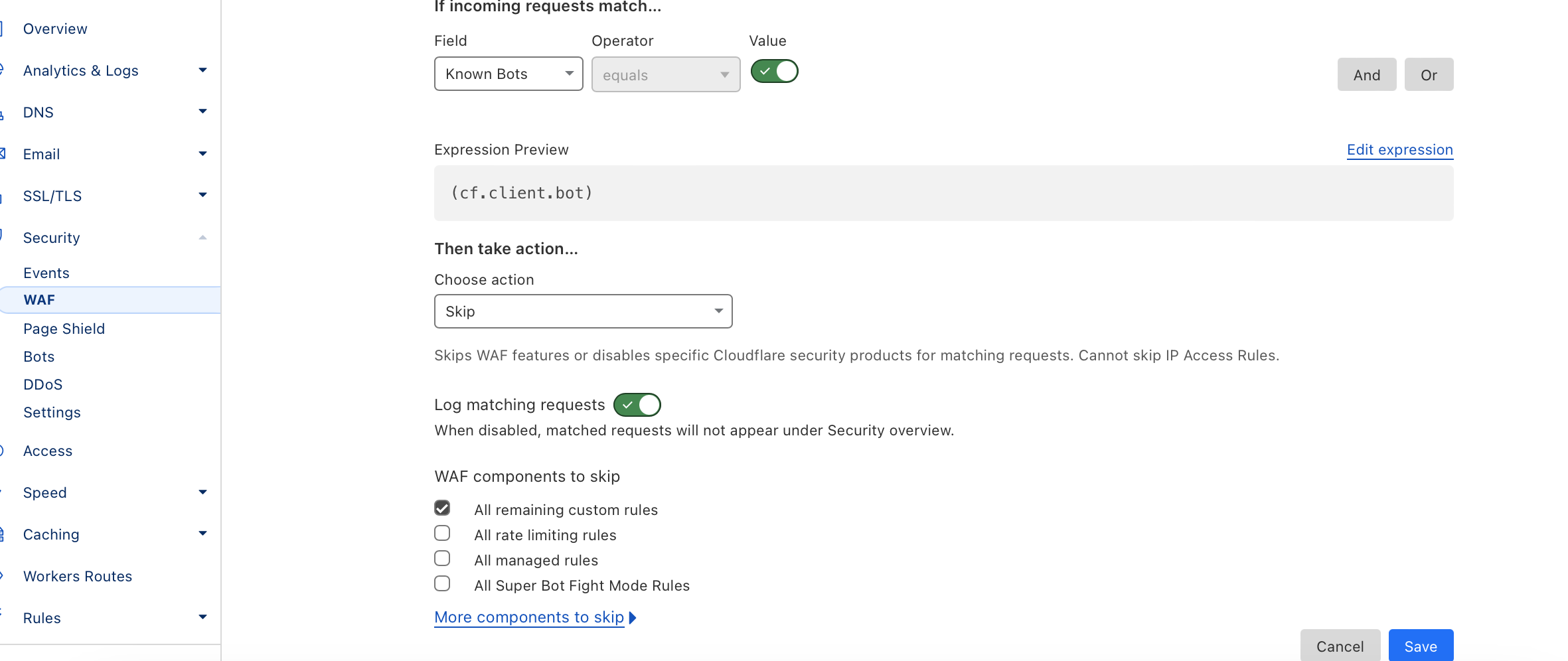1568x661 pixels.
Task: Open the Known Bots field dropdown
Action: coord(509,74)
